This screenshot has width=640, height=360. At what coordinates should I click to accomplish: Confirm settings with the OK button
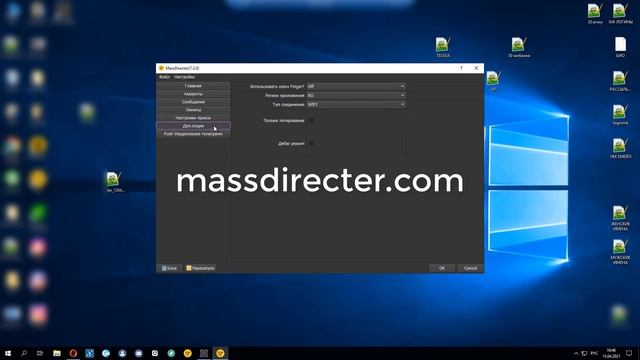point(442,268)
